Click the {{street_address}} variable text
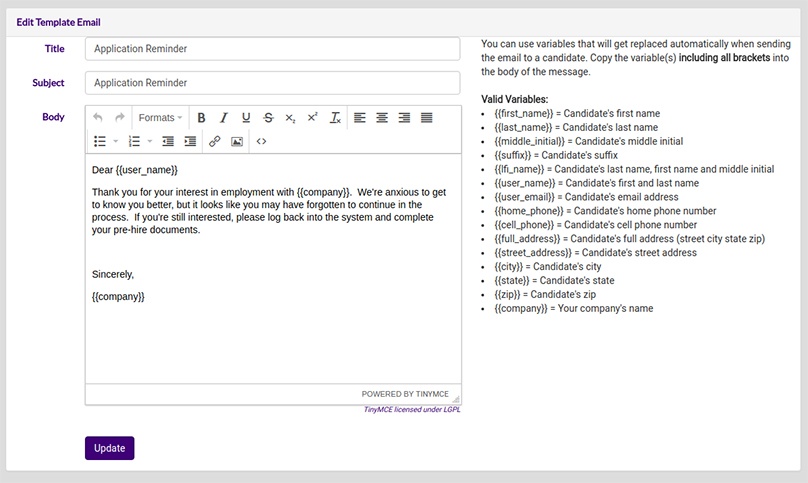The height and width of the screenshot is (483, 808). pos(533,253)
